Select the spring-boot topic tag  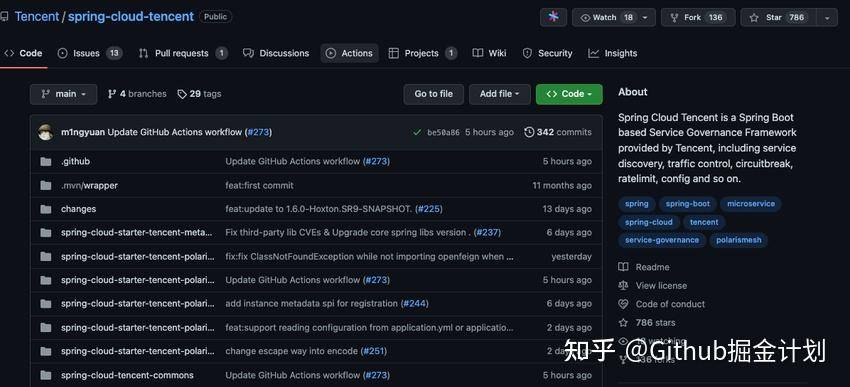pyautogui.click(x=688, y=204)
